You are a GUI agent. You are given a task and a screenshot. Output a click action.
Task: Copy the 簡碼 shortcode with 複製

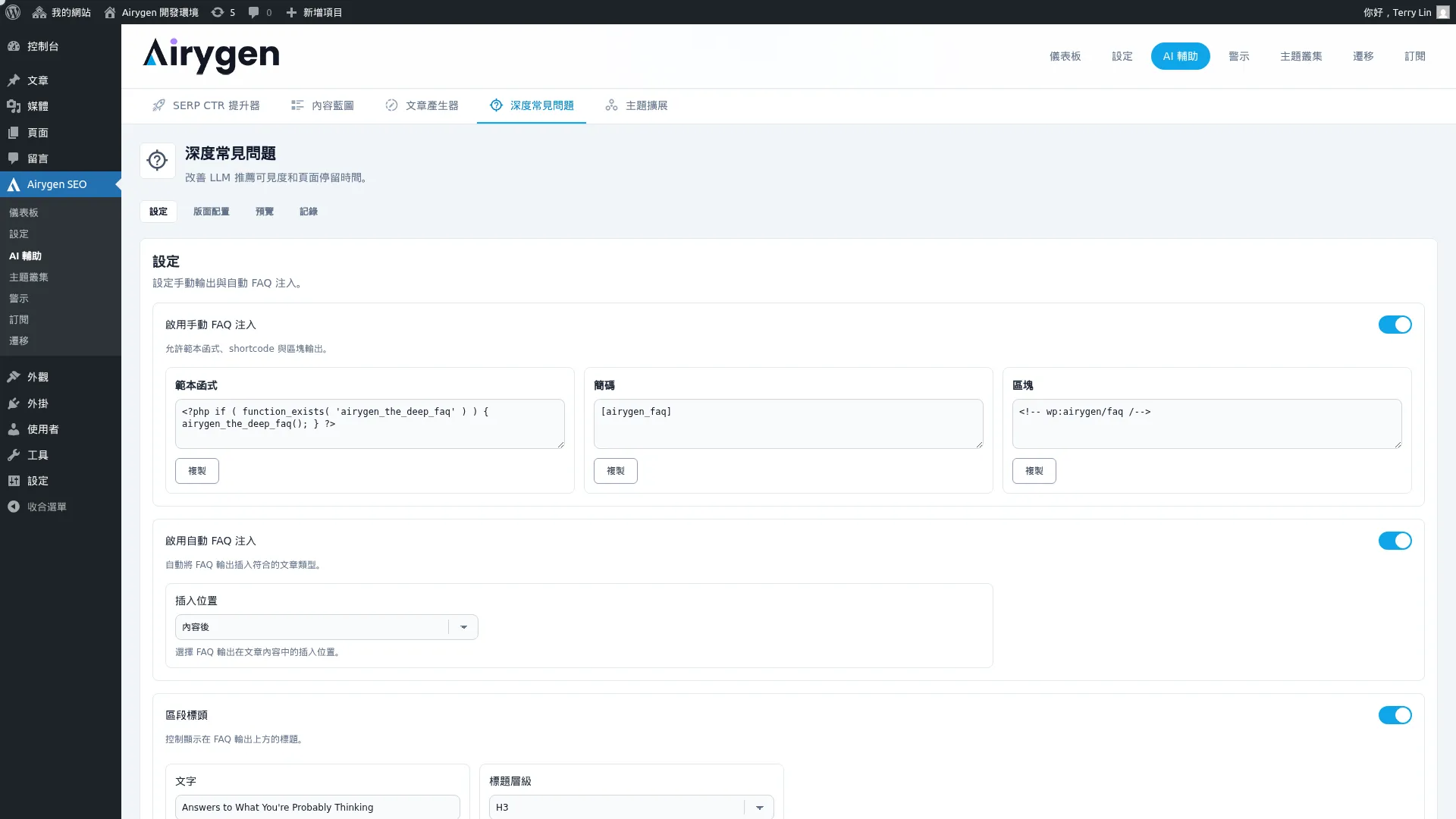coord(616,471)
